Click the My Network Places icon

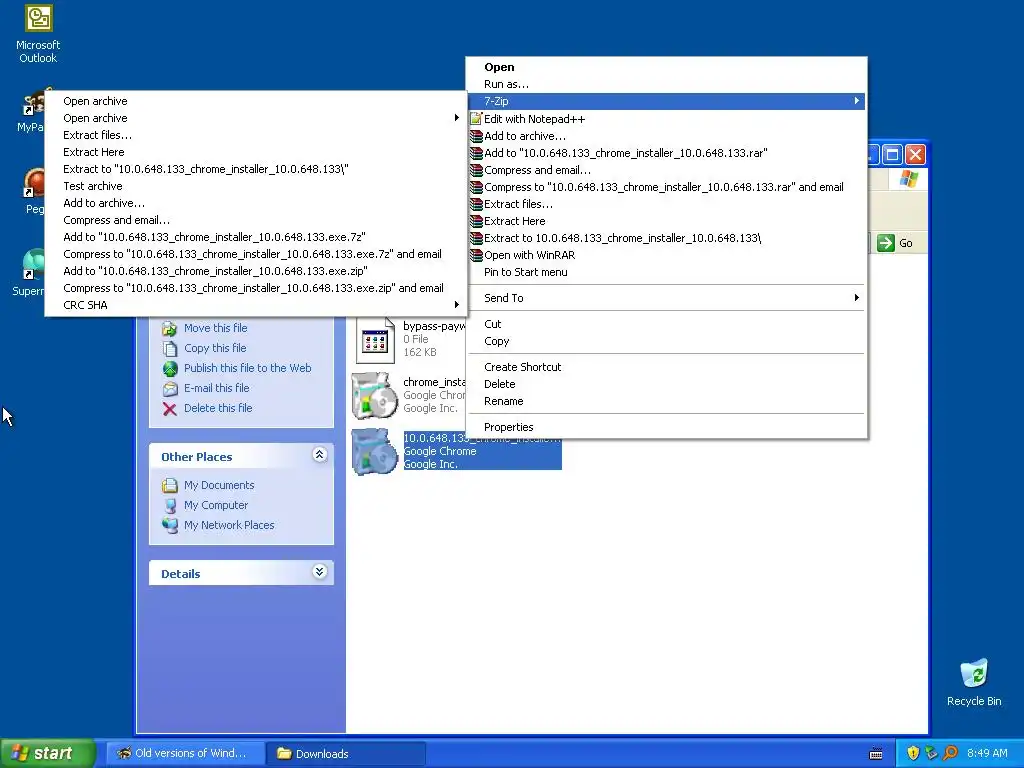pos(170,525)
